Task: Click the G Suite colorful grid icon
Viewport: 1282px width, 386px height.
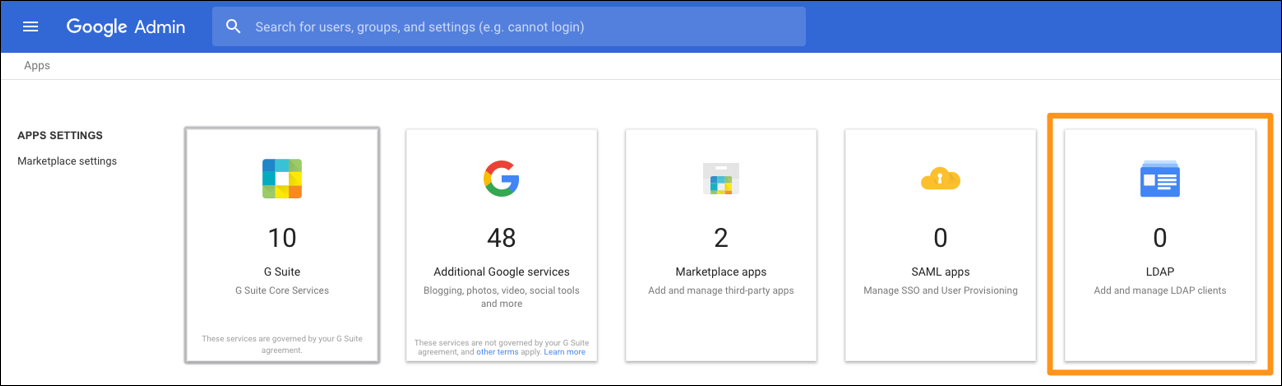Action: [x=282, y=179]
